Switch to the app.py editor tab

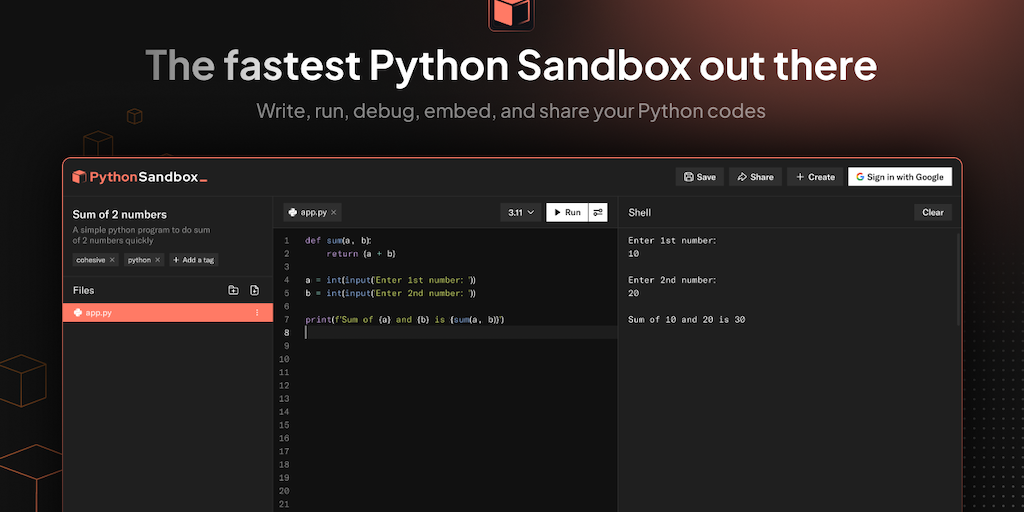[x=308, y=212]
